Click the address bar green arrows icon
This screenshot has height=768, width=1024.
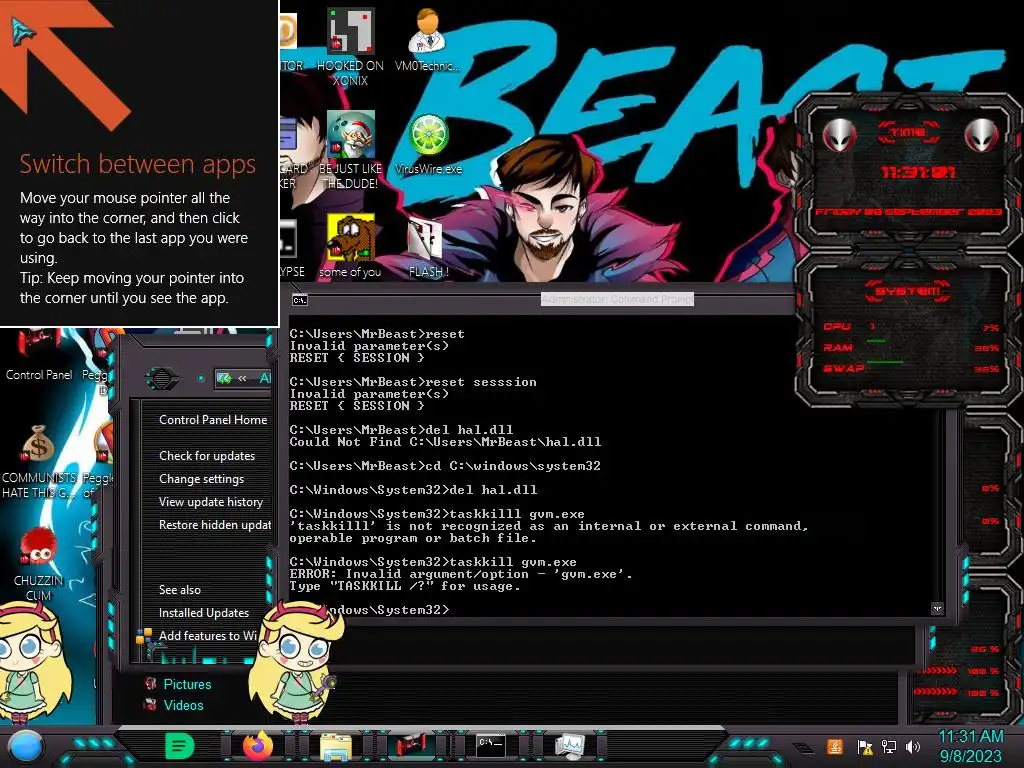click(224, 378)
